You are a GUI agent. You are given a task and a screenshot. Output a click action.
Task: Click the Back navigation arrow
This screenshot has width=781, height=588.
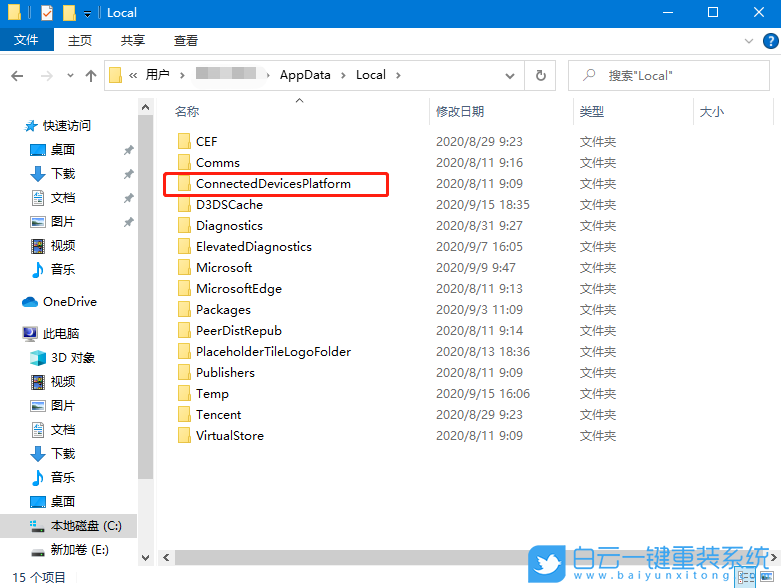[x=17, y=76]
